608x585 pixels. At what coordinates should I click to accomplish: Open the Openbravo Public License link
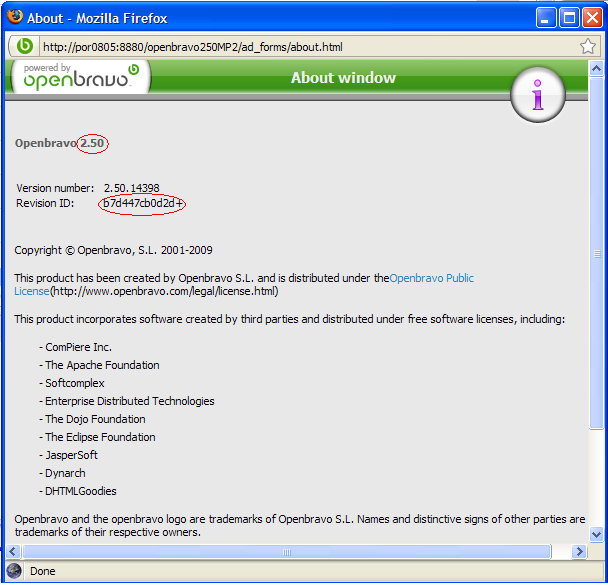tap(431, 278)
